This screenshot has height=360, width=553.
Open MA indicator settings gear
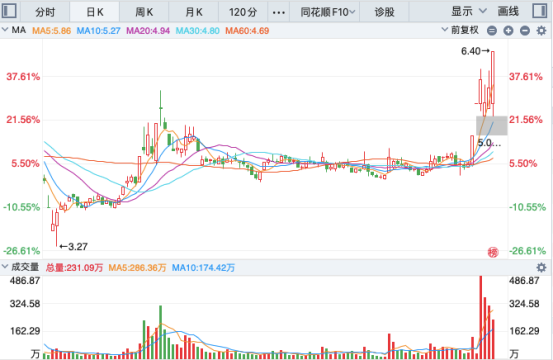(x=541, y=31)
